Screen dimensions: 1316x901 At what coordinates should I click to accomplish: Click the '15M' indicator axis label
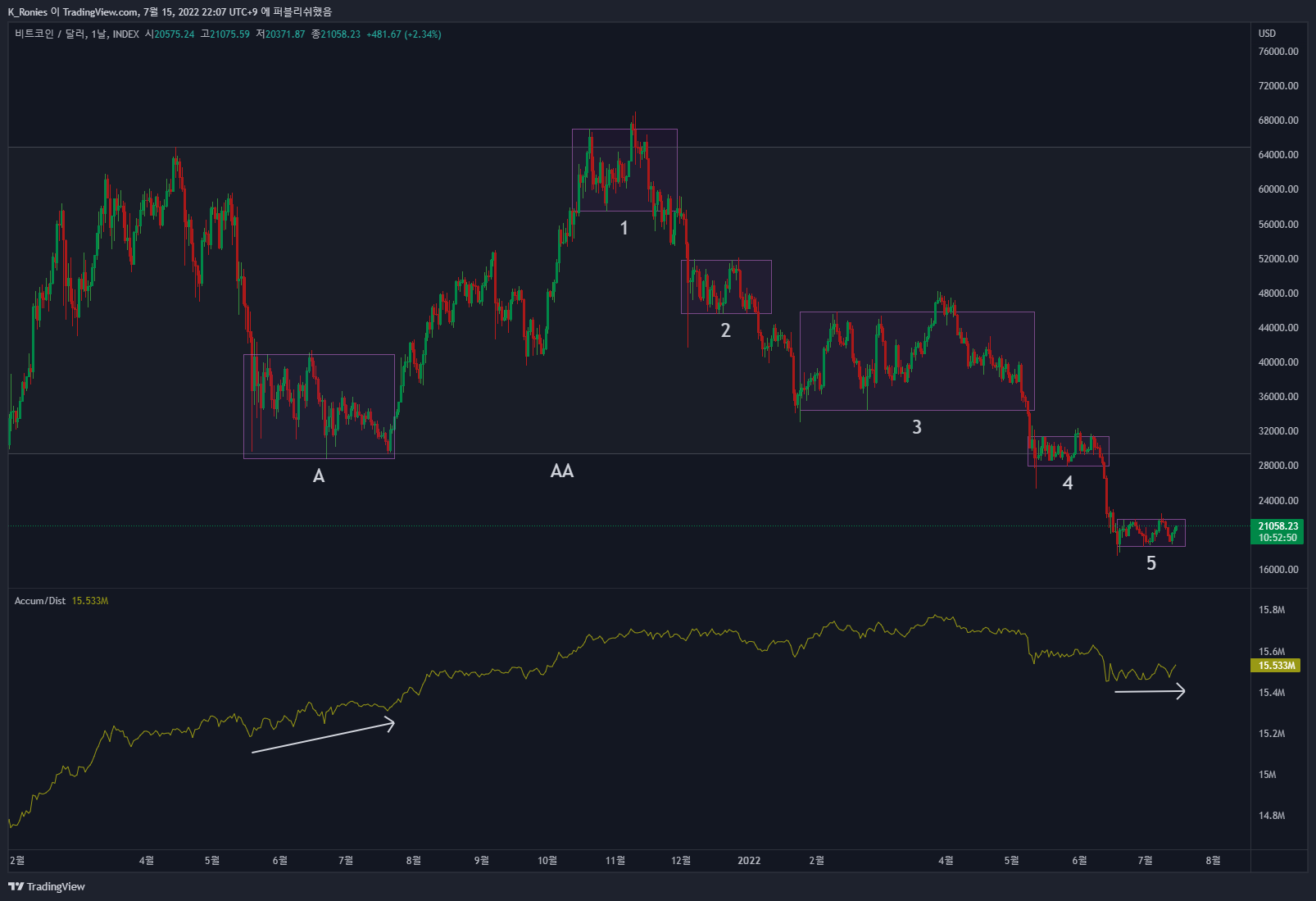[1268, 775]
